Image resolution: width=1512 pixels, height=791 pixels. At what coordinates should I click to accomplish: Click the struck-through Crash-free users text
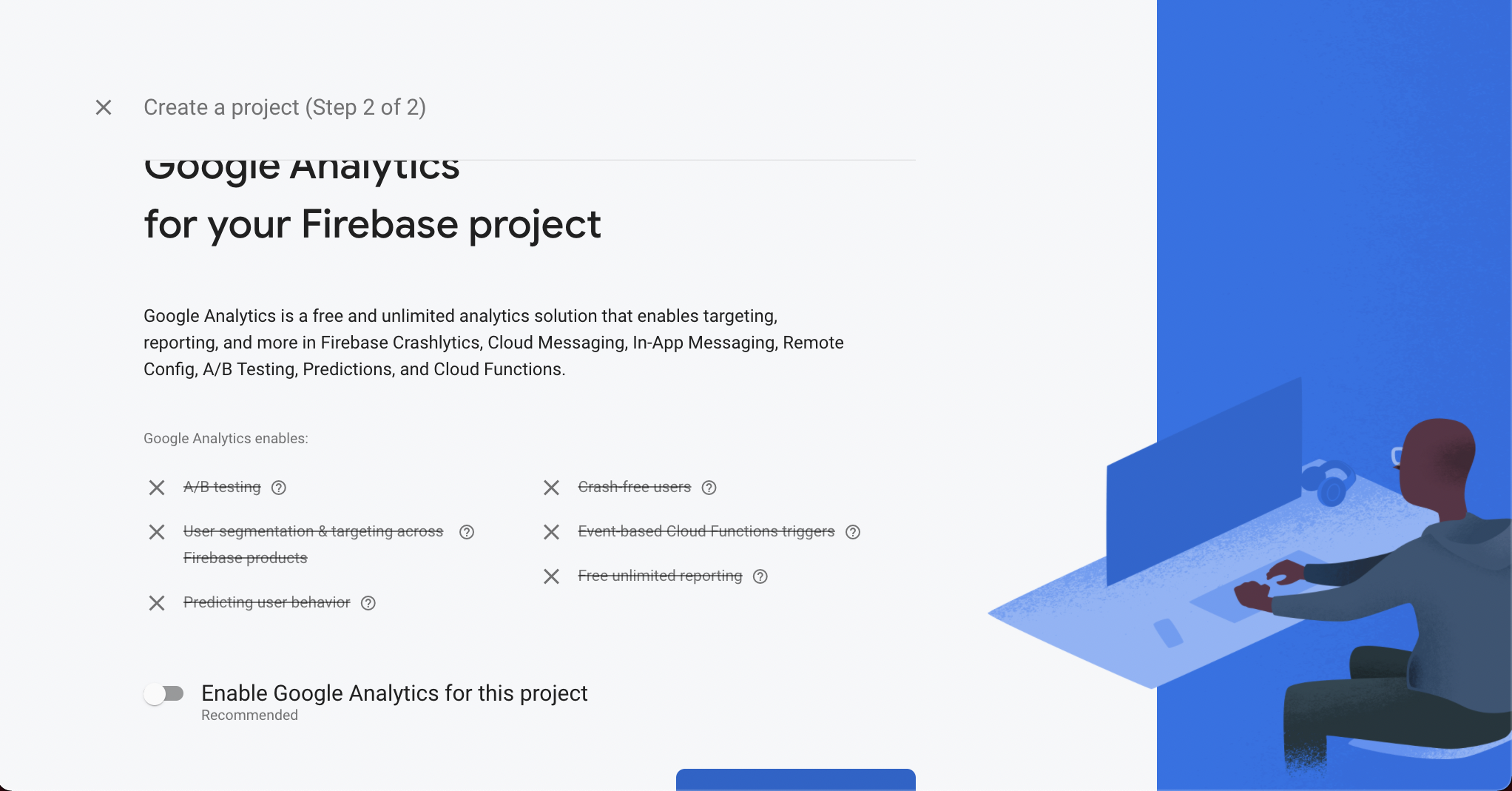(634, 487)
